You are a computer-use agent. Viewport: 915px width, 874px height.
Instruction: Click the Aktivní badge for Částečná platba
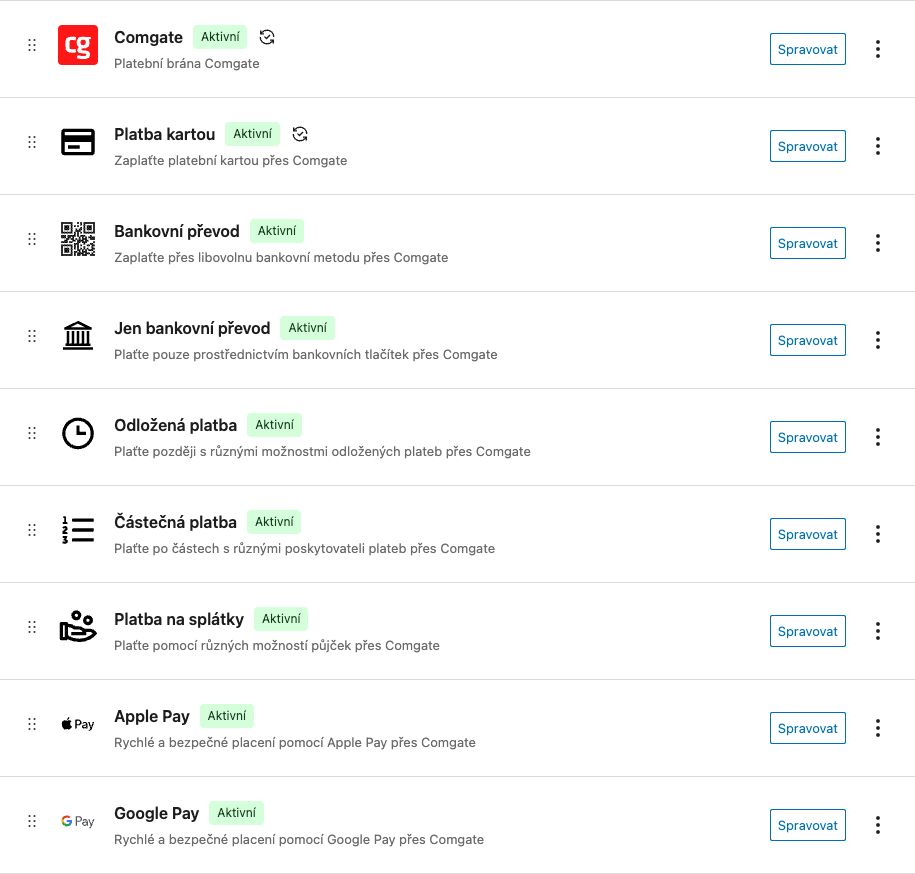(274, 522)
